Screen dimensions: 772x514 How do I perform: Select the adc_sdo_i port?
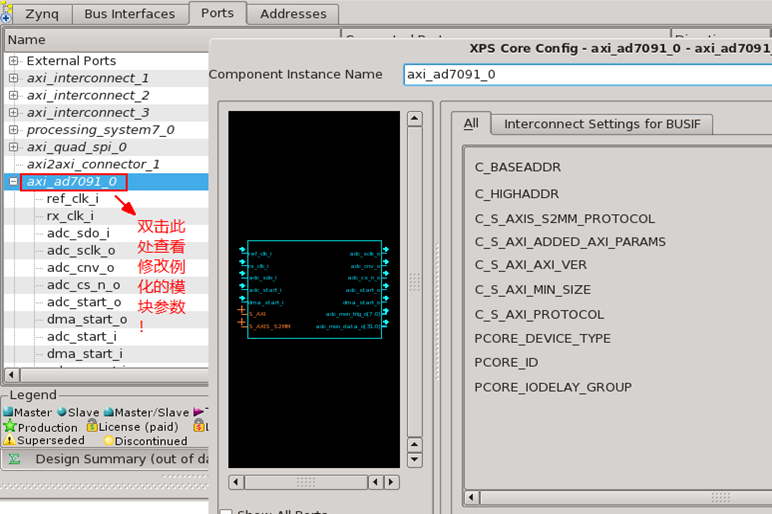78,233
